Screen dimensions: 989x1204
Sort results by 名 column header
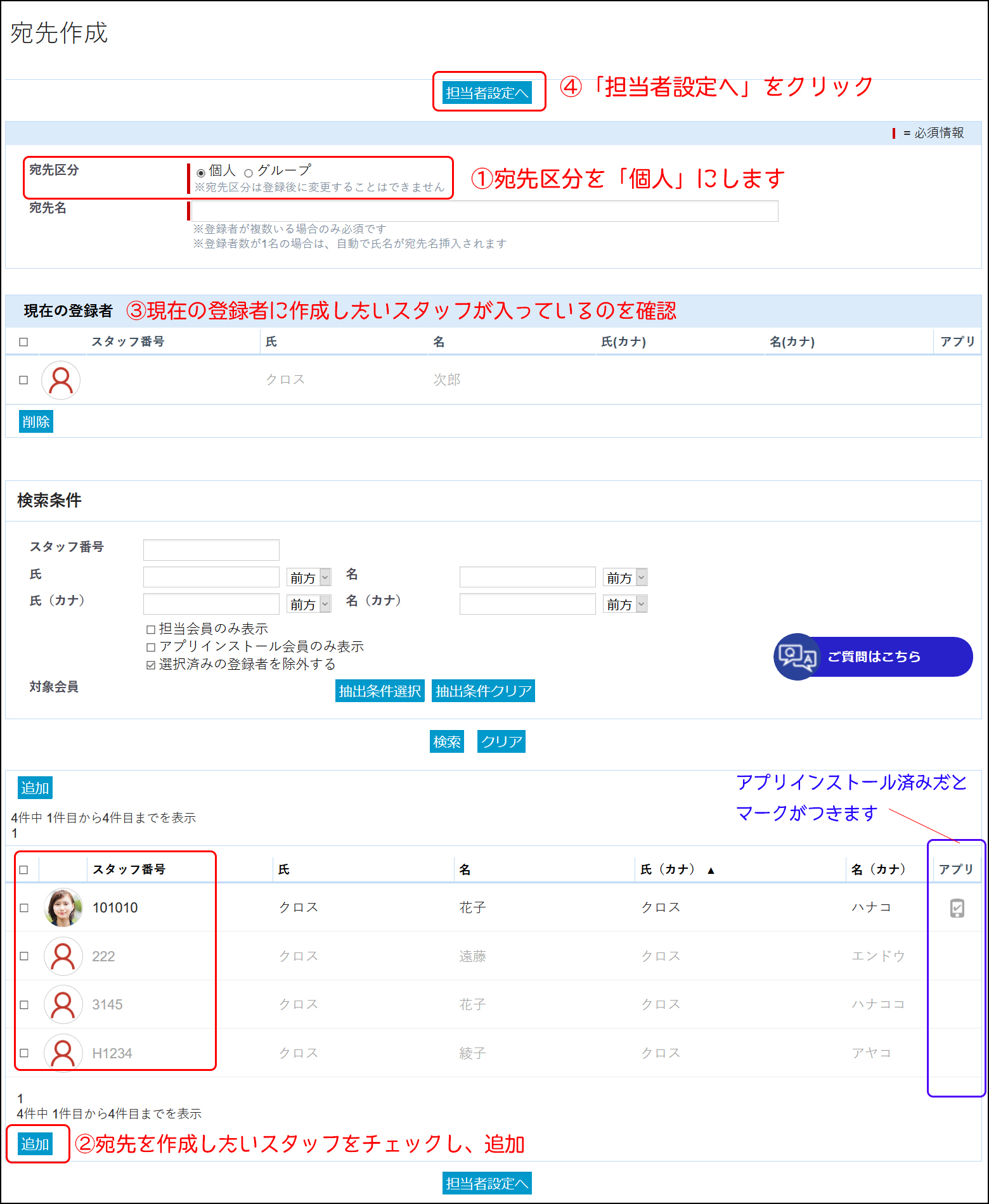pyautogui.click(x=465, y=869)
